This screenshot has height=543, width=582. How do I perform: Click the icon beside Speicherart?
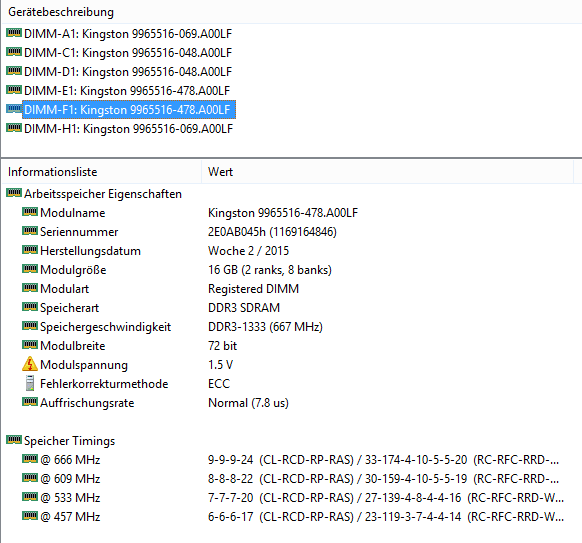click(30, 307)
